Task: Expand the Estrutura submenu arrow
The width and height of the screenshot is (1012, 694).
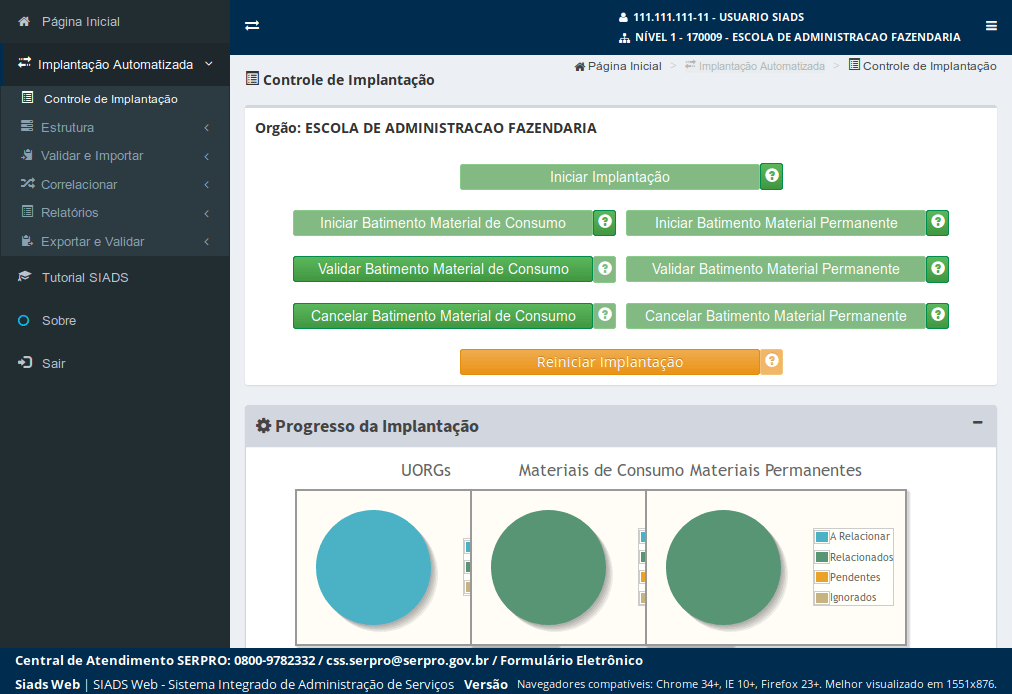Action: [x=207, y=128]
